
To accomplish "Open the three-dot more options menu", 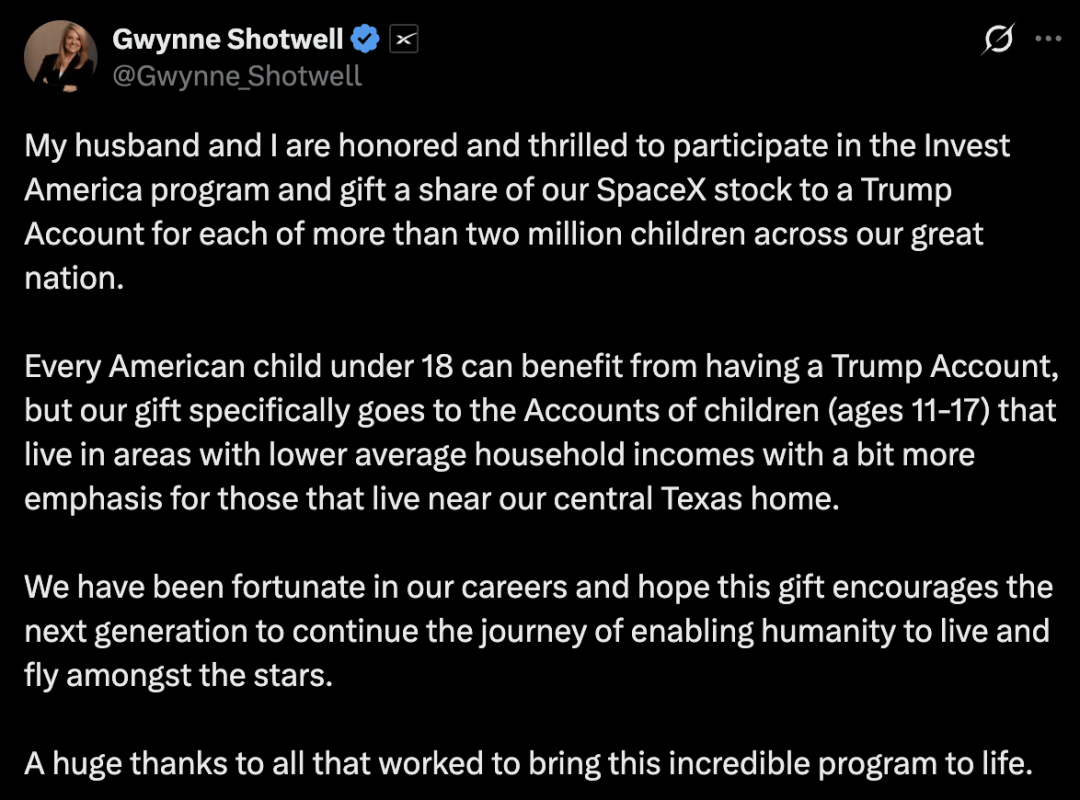I will coord(1048,39).
